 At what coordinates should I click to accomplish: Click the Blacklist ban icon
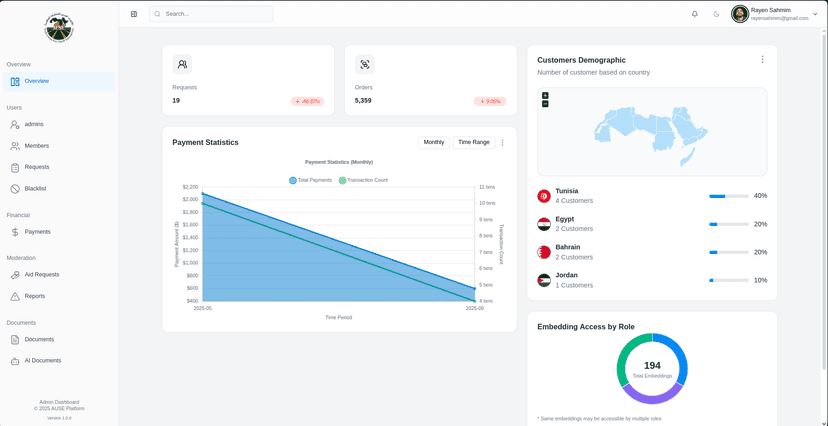pos(15,189)
